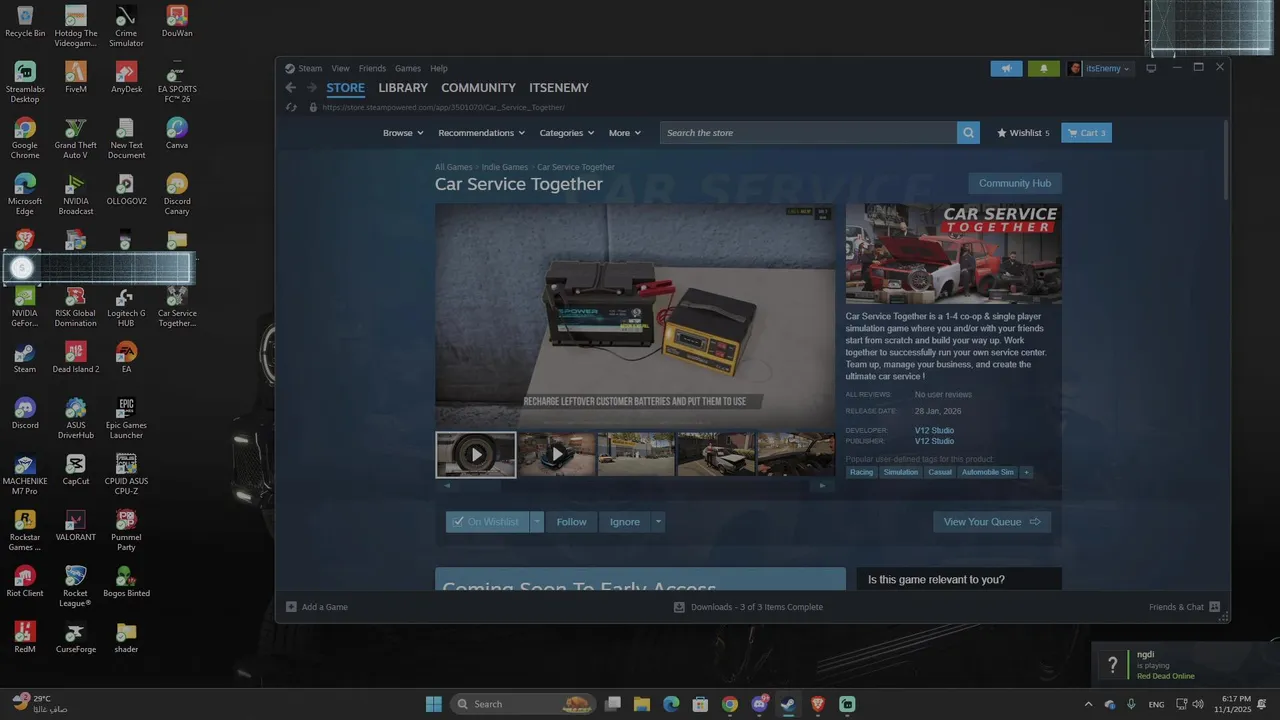Image resolution: width=1280 pixels, height=720 pixels.
Task: Click the Ignore button
Action: point(625,522)
